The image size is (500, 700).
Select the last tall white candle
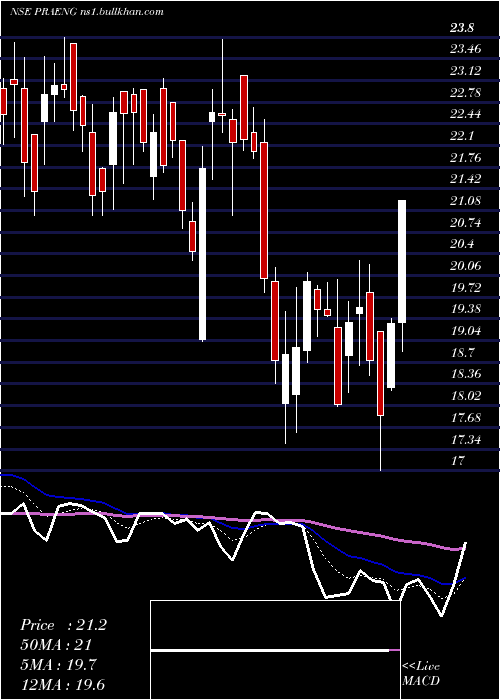[402, 261]
